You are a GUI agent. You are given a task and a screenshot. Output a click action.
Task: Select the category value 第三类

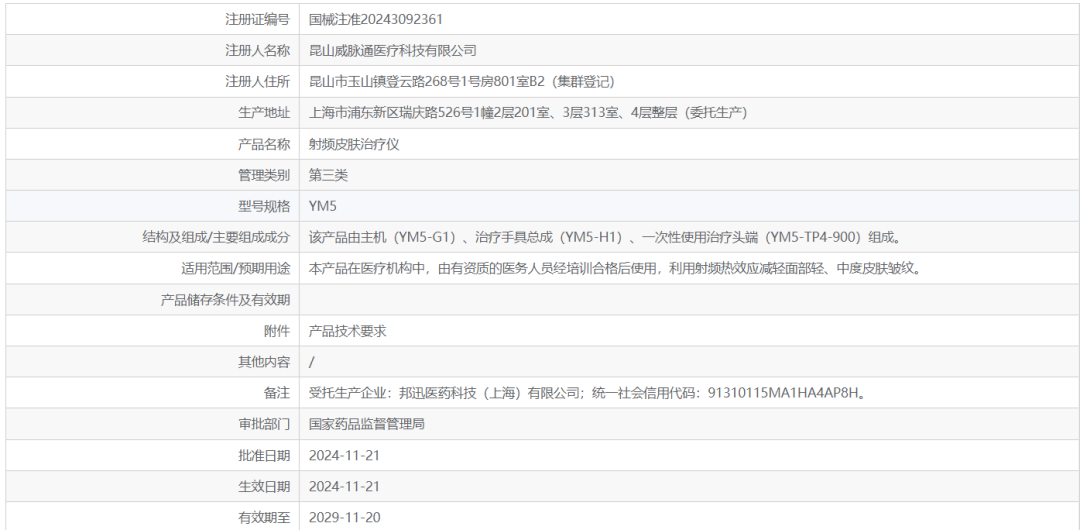point(329,175)
